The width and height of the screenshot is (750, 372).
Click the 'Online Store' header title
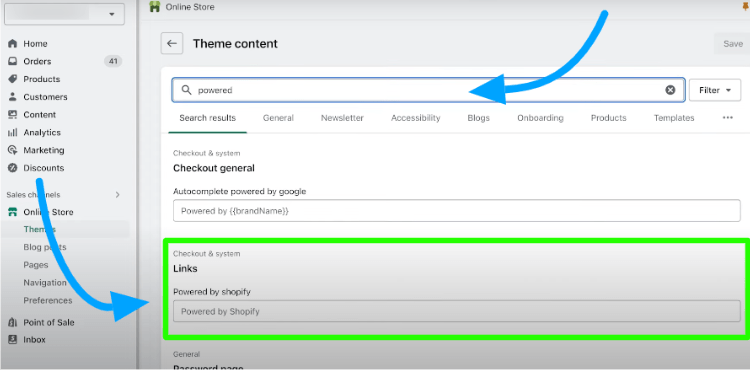tap(190, 7)
